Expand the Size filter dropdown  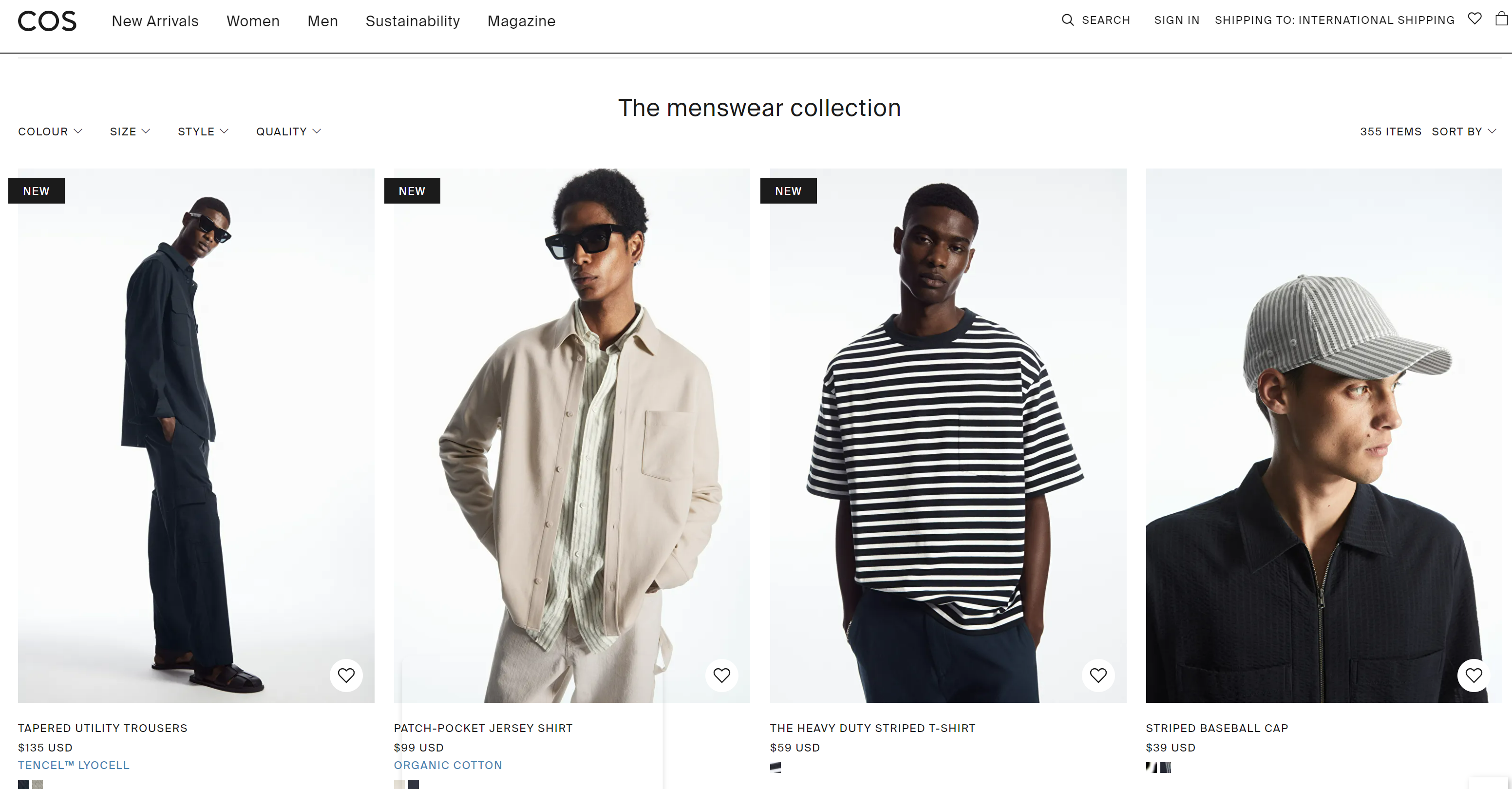pos(130,131)
